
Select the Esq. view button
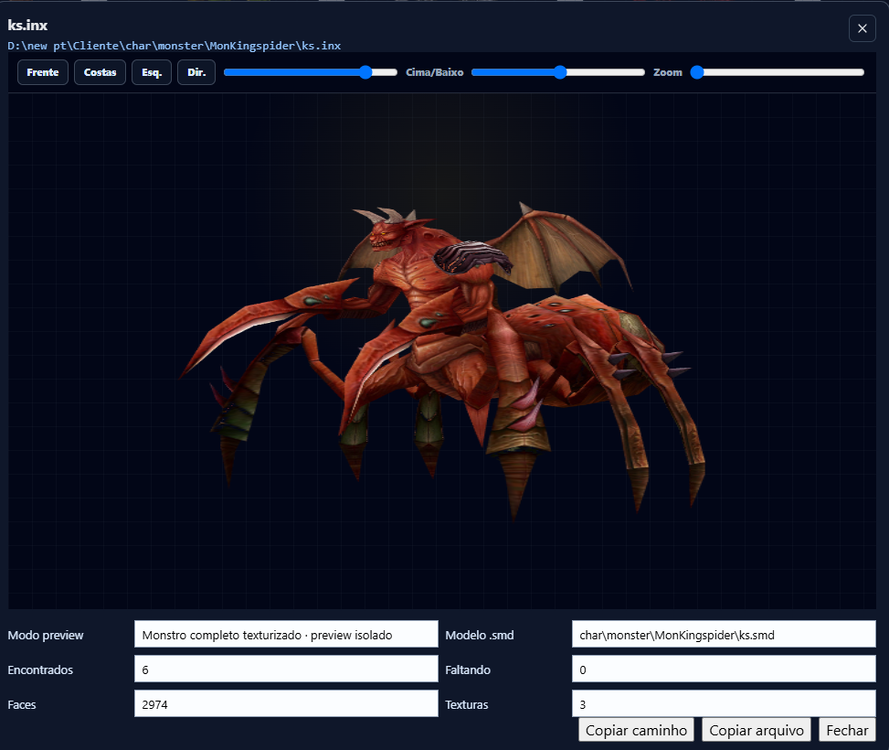pyautogui.click(x=151, y=72)
